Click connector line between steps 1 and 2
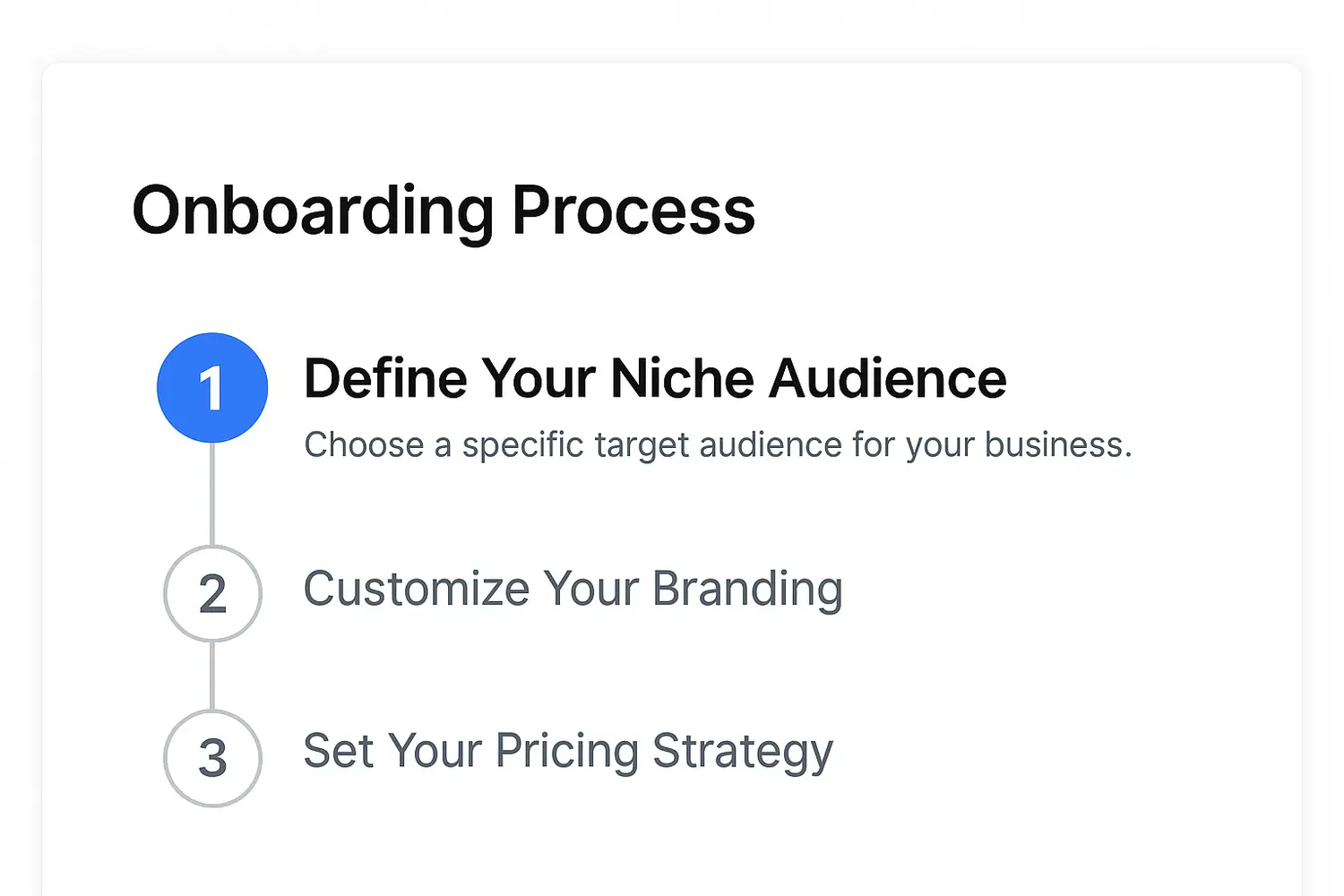This screenshot has height=896, width=1344. [x=212, y=494]
